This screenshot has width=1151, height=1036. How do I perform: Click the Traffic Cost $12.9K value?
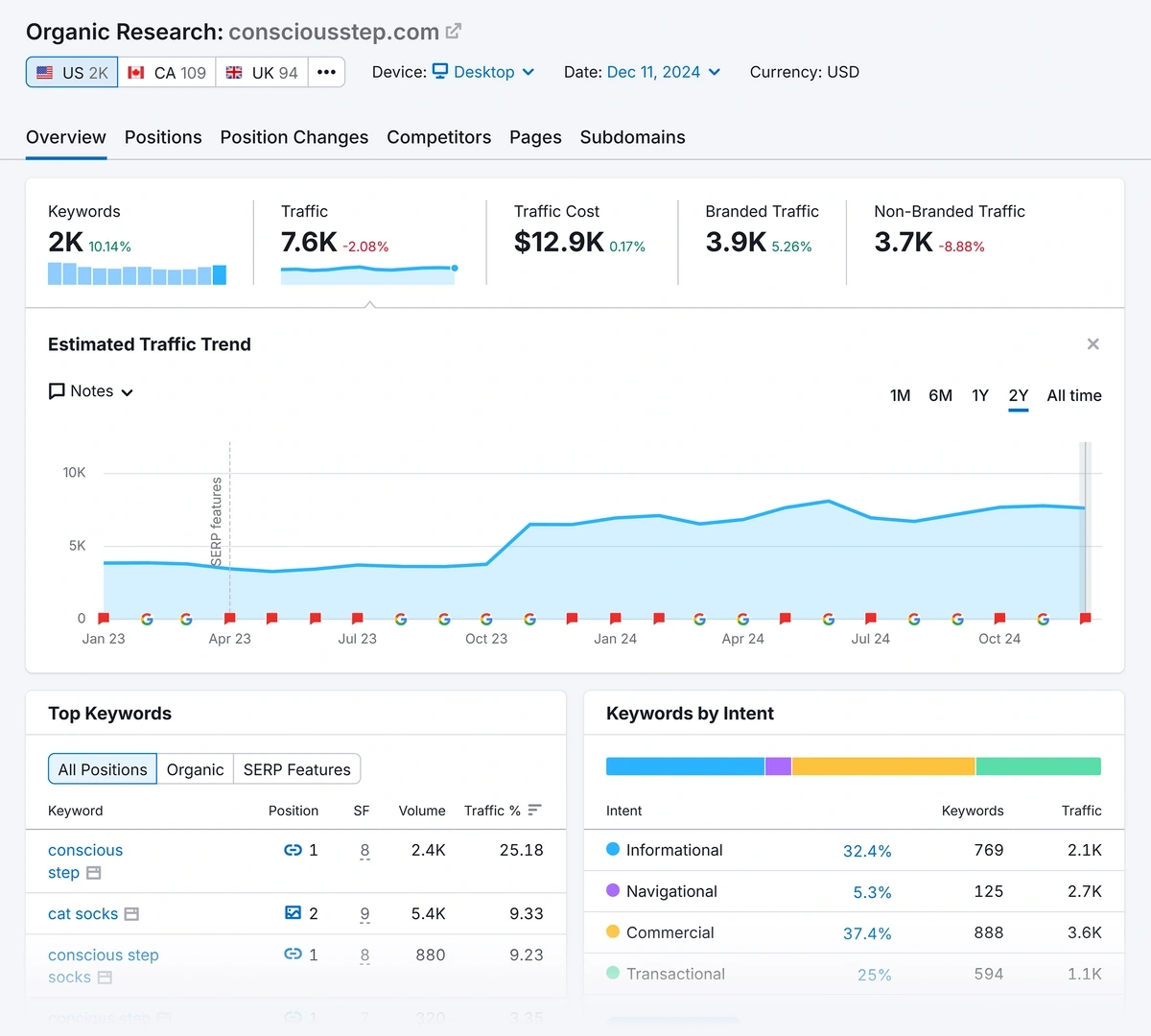[559, 242]
